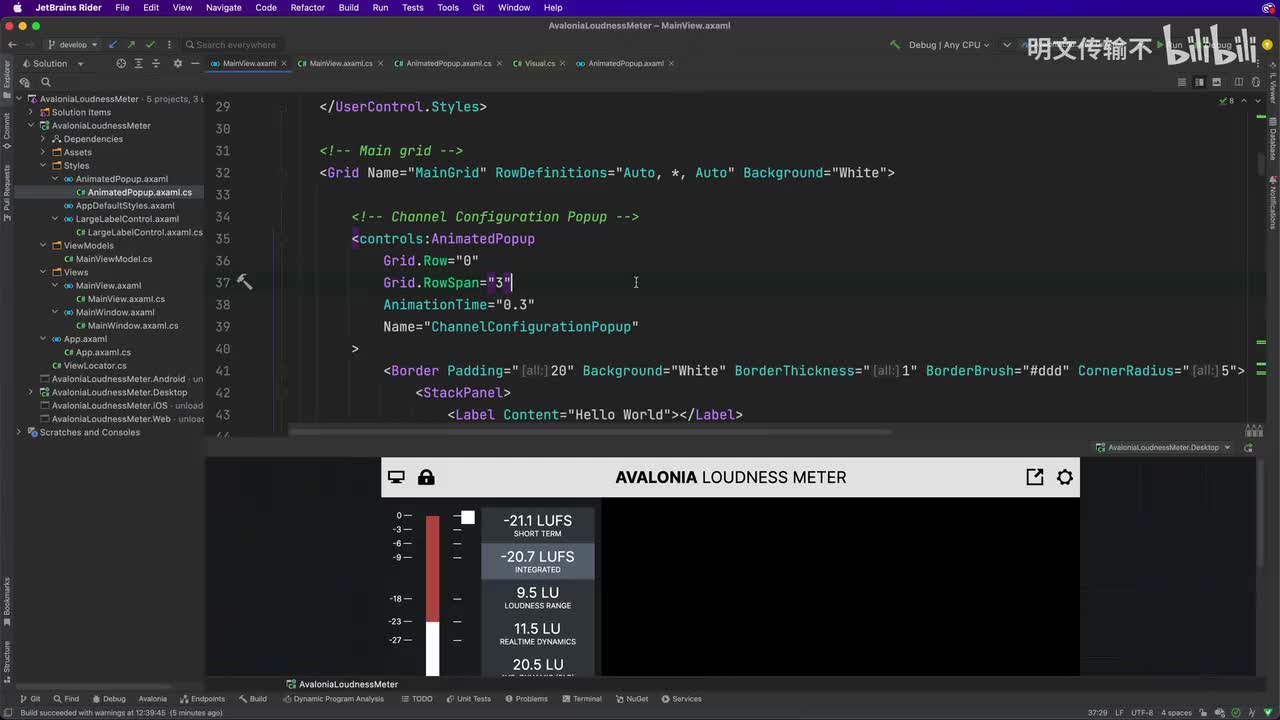1280x720 pixels.
Task: Open the develop branch dropdown
Action: click(x=73, y=45)
